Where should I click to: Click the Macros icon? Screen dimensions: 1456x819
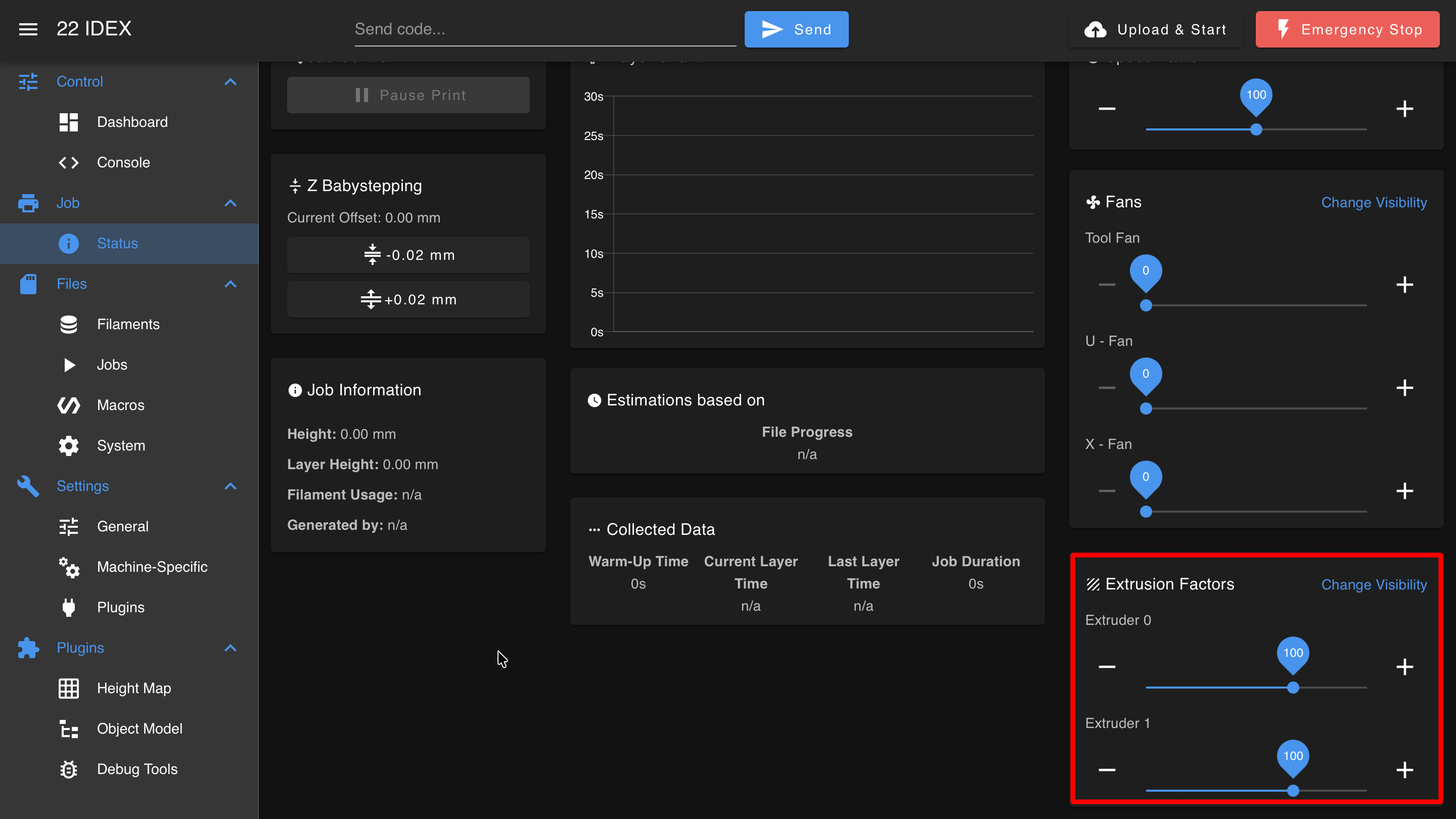click(x=68, y=405)
